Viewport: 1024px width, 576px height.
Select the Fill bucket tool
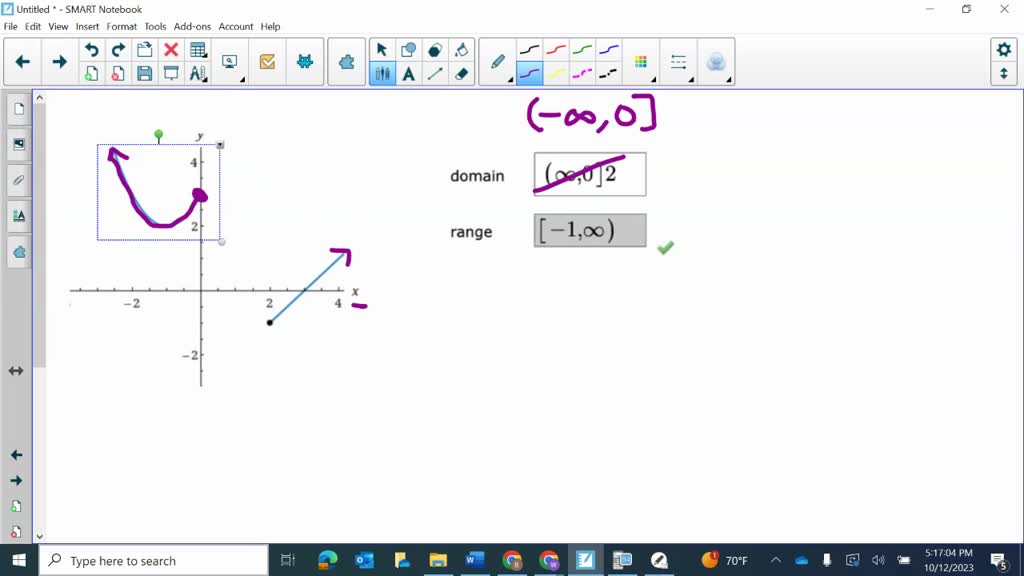coord(463,48)
